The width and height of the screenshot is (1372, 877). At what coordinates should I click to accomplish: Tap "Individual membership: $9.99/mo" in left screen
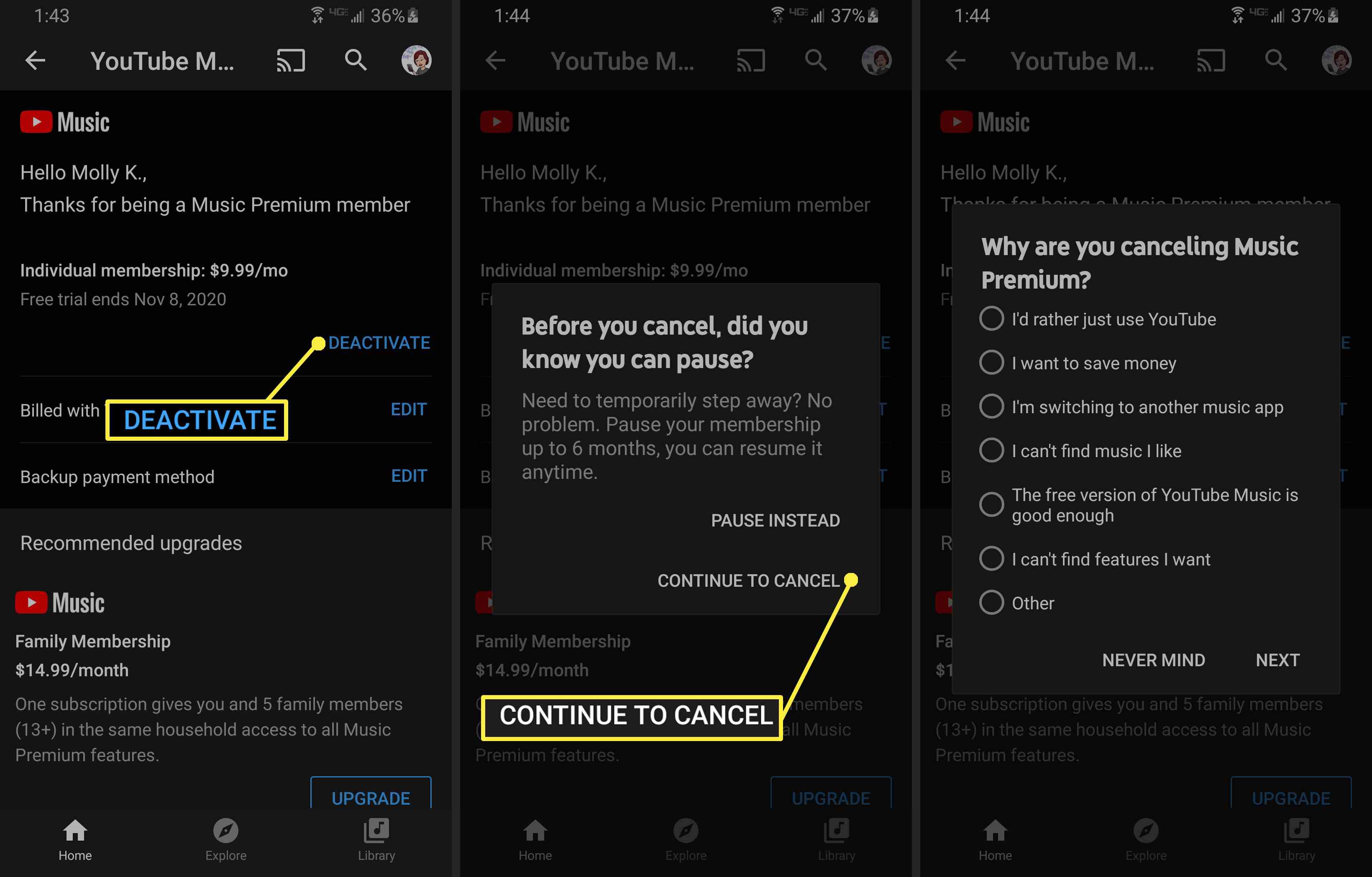point(154,270)
